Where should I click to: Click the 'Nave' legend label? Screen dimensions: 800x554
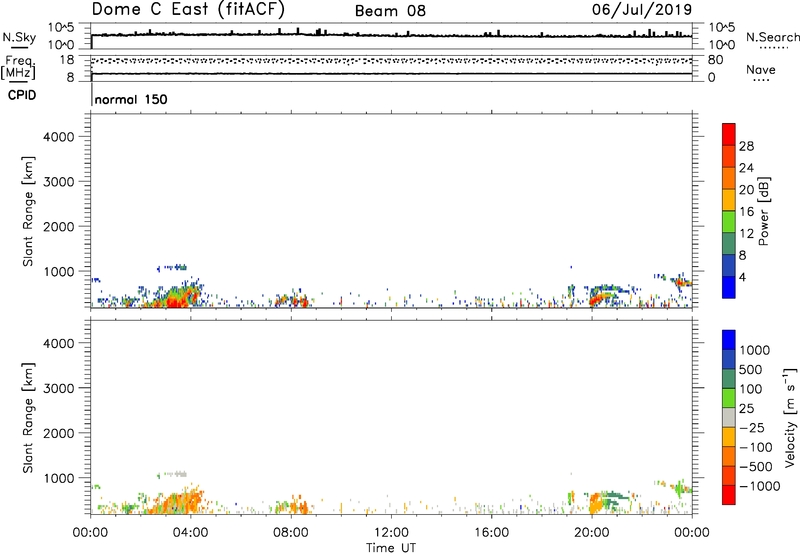761,70
